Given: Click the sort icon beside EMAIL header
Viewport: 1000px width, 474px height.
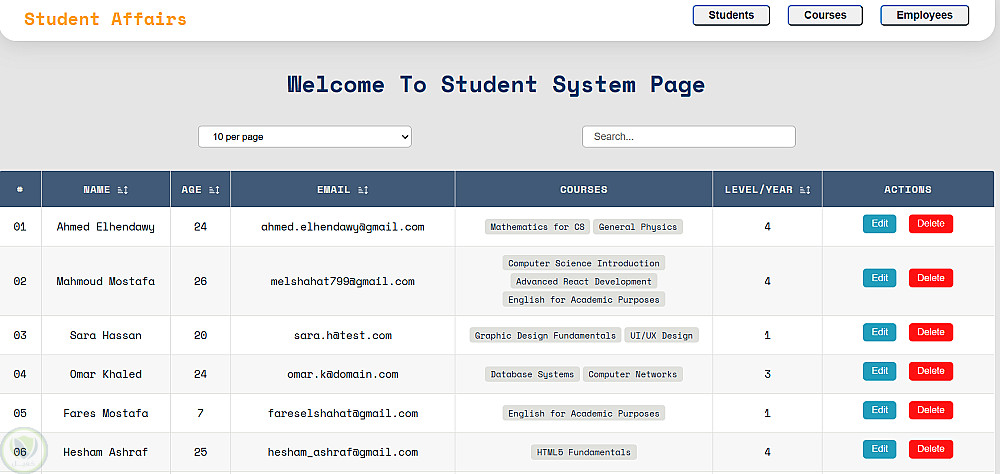Looking at the screenshot, I should coord(363,190).
